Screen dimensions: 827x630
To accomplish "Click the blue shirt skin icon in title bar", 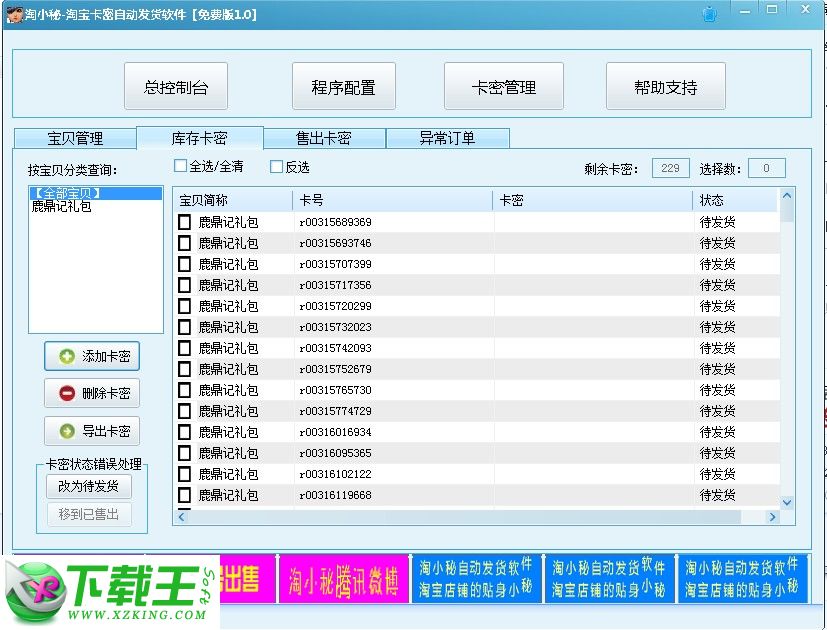I will coord(710,14).
